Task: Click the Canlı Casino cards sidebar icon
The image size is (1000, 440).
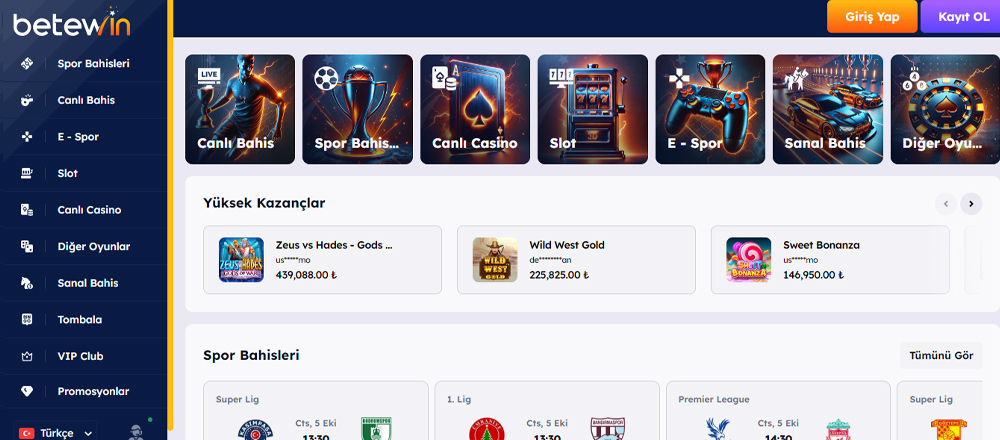Action: click(27, 210)
